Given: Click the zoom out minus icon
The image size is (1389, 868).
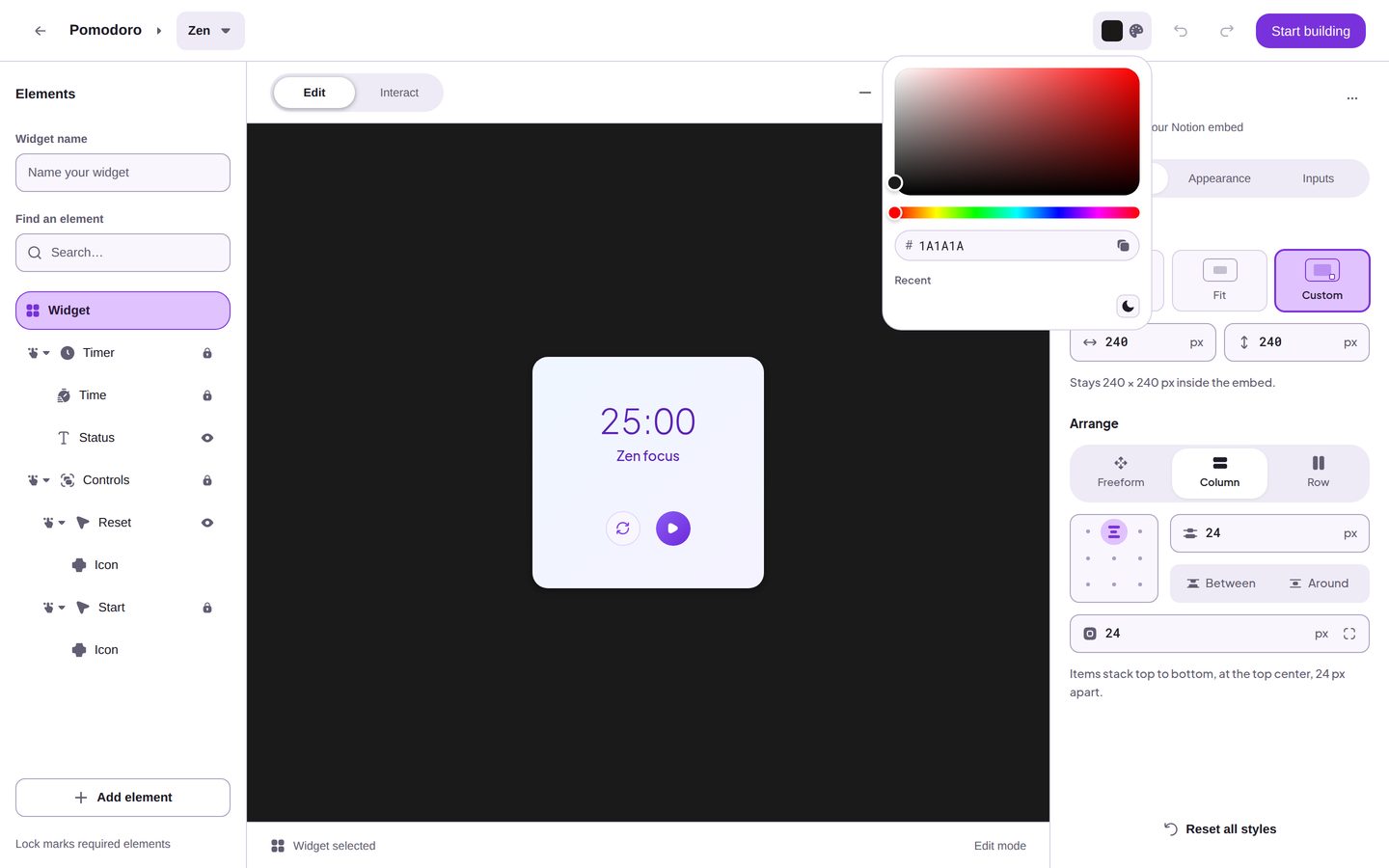Looking at the screenshot, I should (x=865, y=93).
